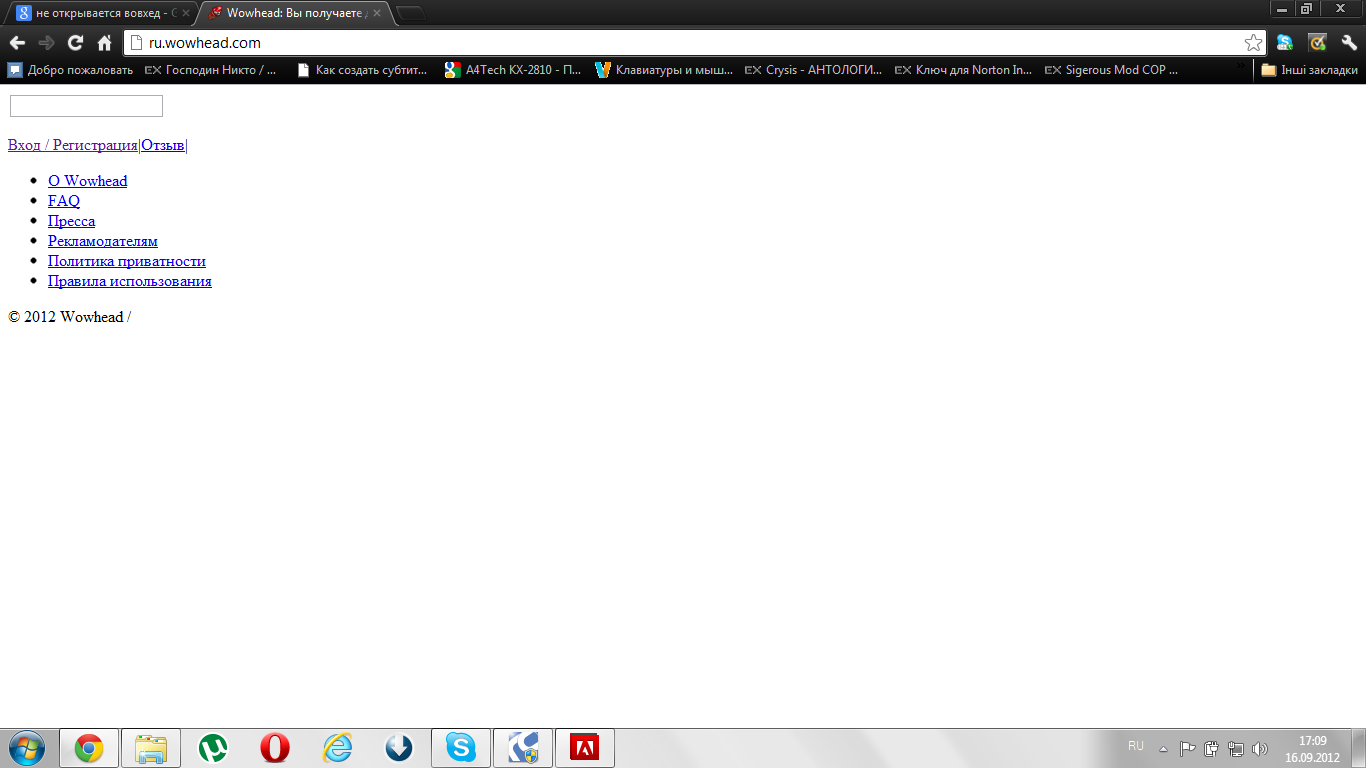Viewport: 1366px width, 768px height.
Task: Focus the address bar showing ru.wowhead.com
Action: point(695,42)
